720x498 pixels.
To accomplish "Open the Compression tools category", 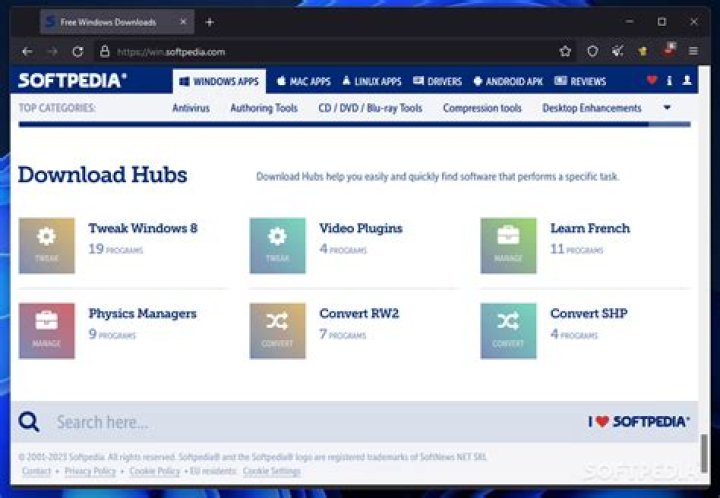I will click(482, 108).
